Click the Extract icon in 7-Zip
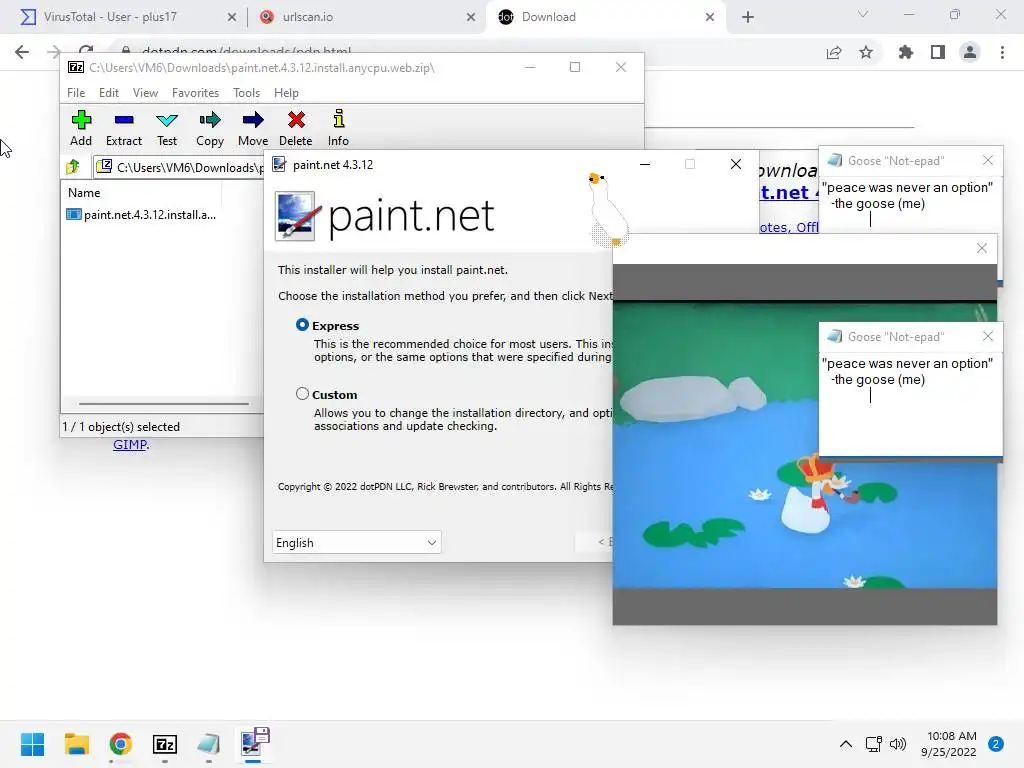This screenshot has width=1024, height=768. (x=123, y=128)
